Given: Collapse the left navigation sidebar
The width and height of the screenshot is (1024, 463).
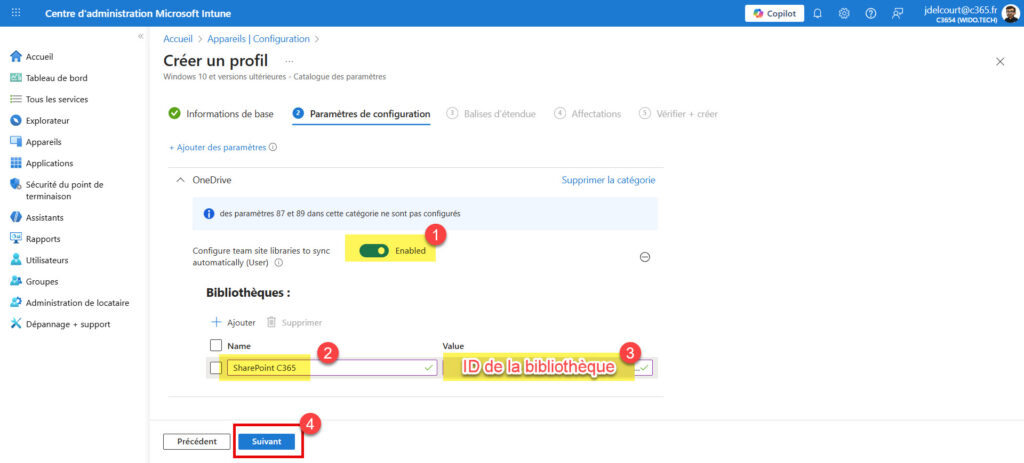Looking at the screenshot, I should (140, 36).
